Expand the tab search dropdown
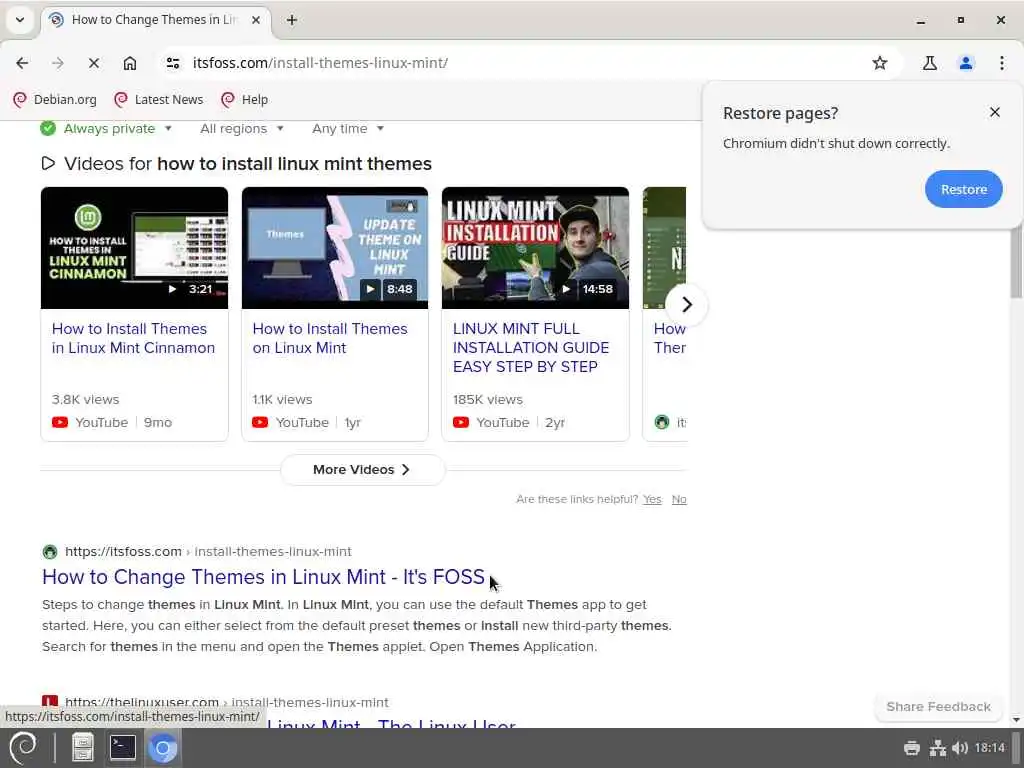The height and width of the screenshot is (768, 1024). tap(20, 20)
